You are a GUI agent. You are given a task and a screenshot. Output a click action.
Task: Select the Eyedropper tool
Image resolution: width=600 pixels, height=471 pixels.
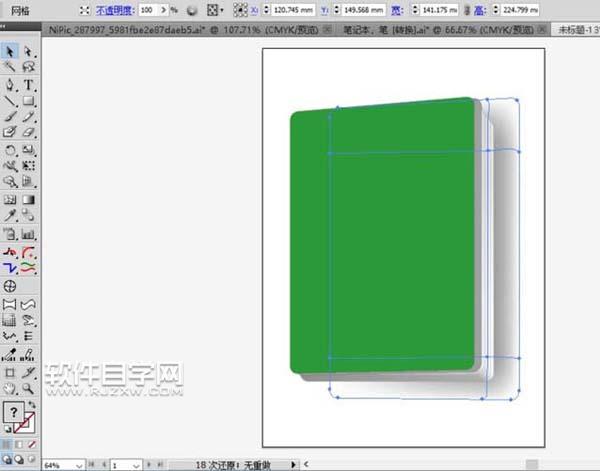tap(10, 215)
